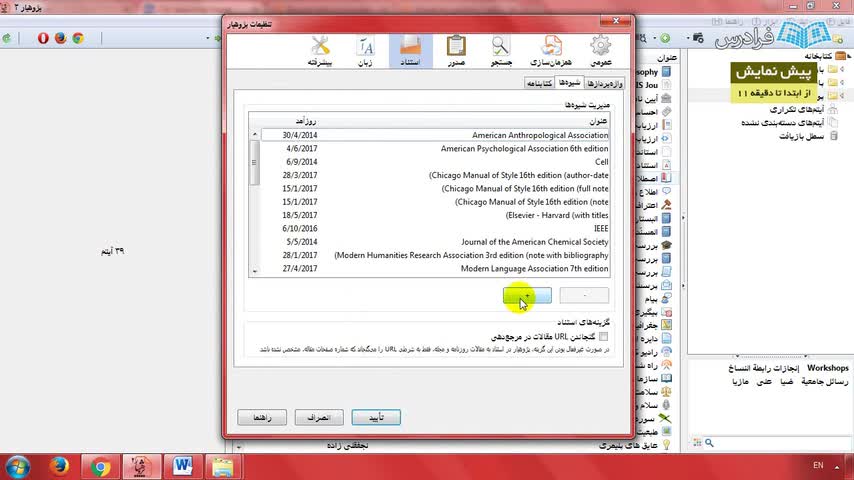Open the dropdown arrow left of dialog

tap(208, 38)
